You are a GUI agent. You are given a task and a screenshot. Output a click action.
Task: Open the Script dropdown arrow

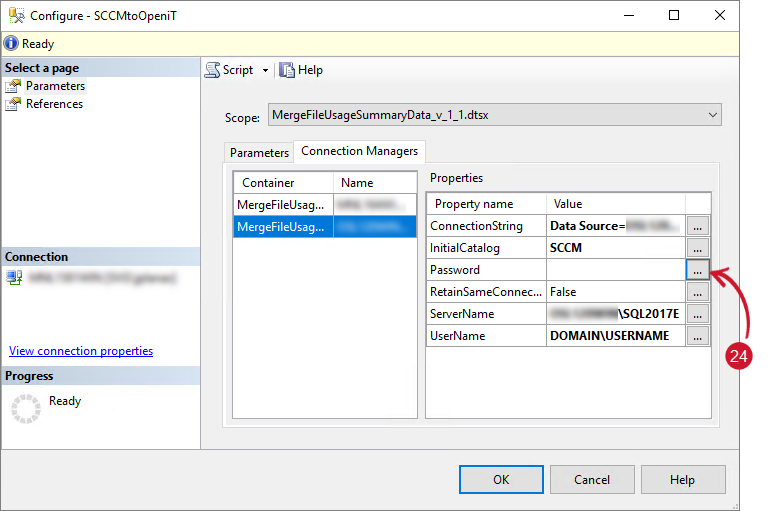pyautogui.click(x=265, y=70)
